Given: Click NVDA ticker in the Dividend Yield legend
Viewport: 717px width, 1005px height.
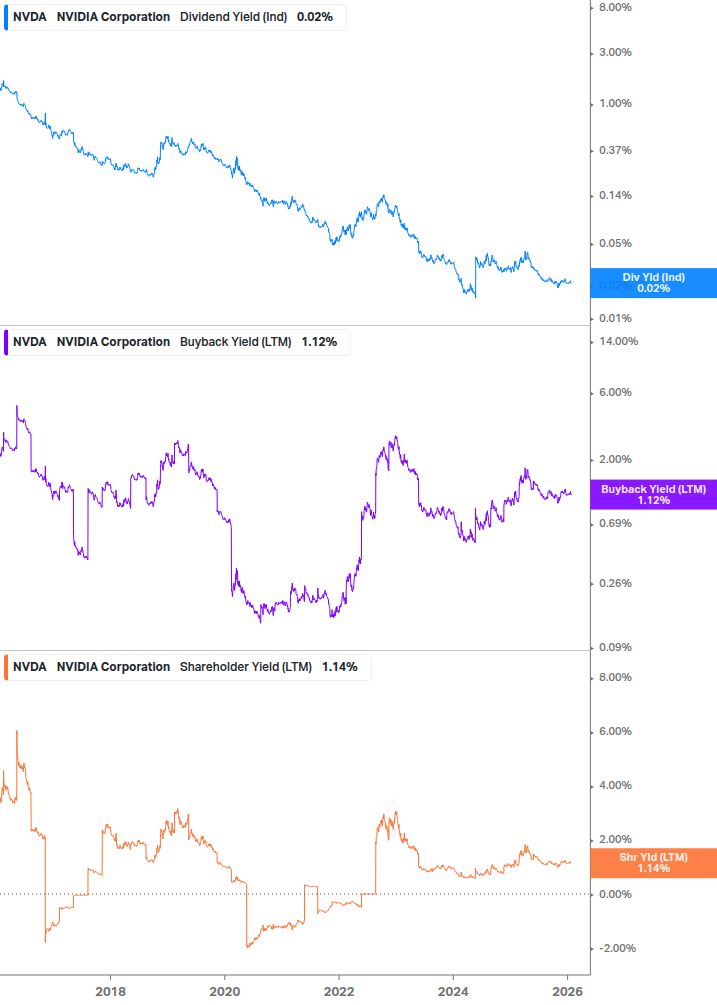Looking at the screenshot, I should (30, 17).
